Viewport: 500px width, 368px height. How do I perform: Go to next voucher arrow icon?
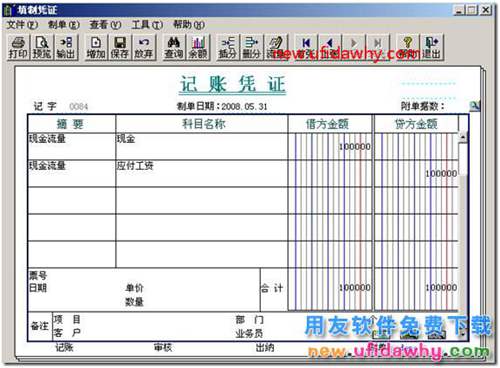coord(354,47)
